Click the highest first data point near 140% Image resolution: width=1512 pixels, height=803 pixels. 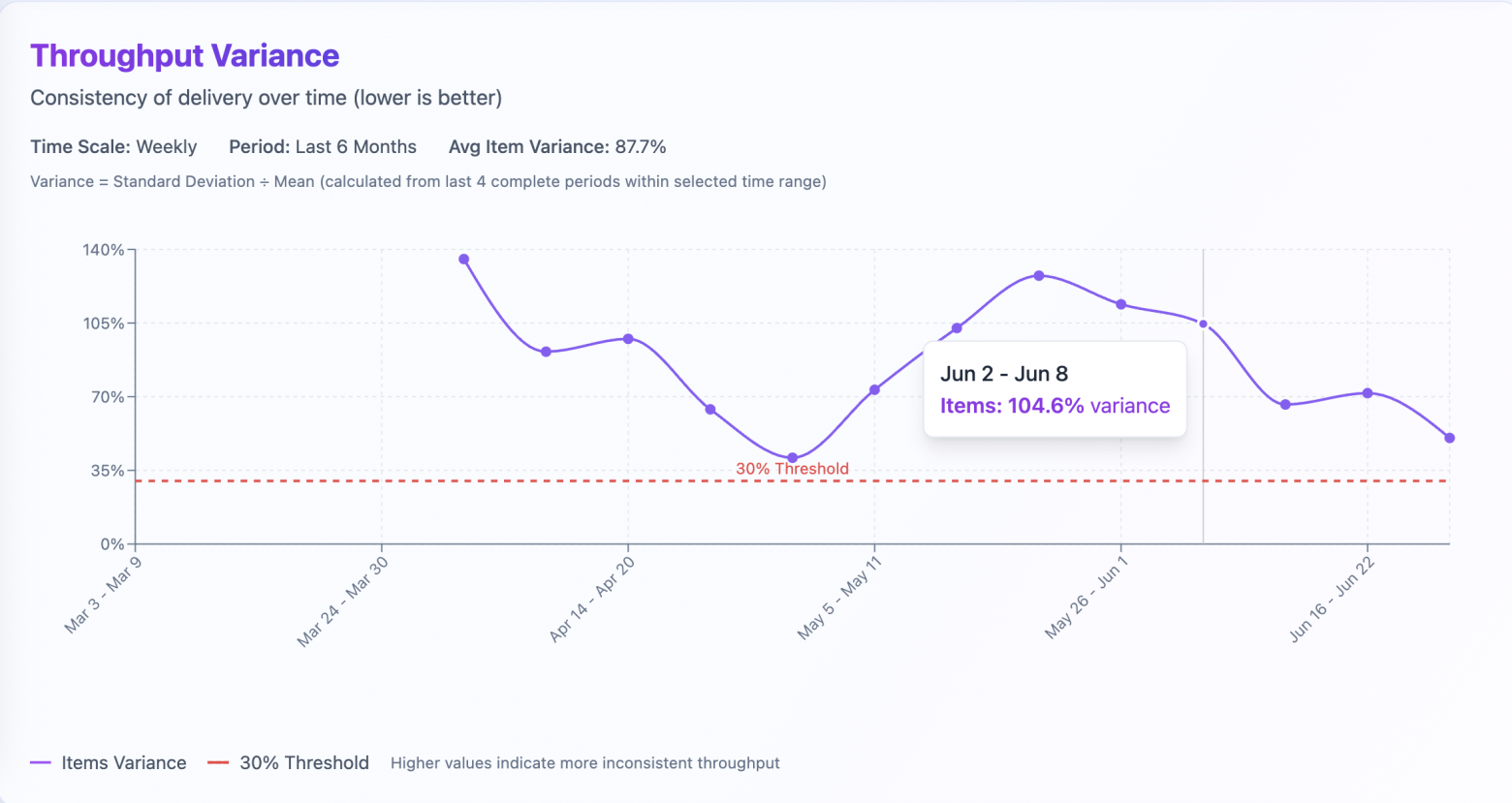[x=464, y=260]
